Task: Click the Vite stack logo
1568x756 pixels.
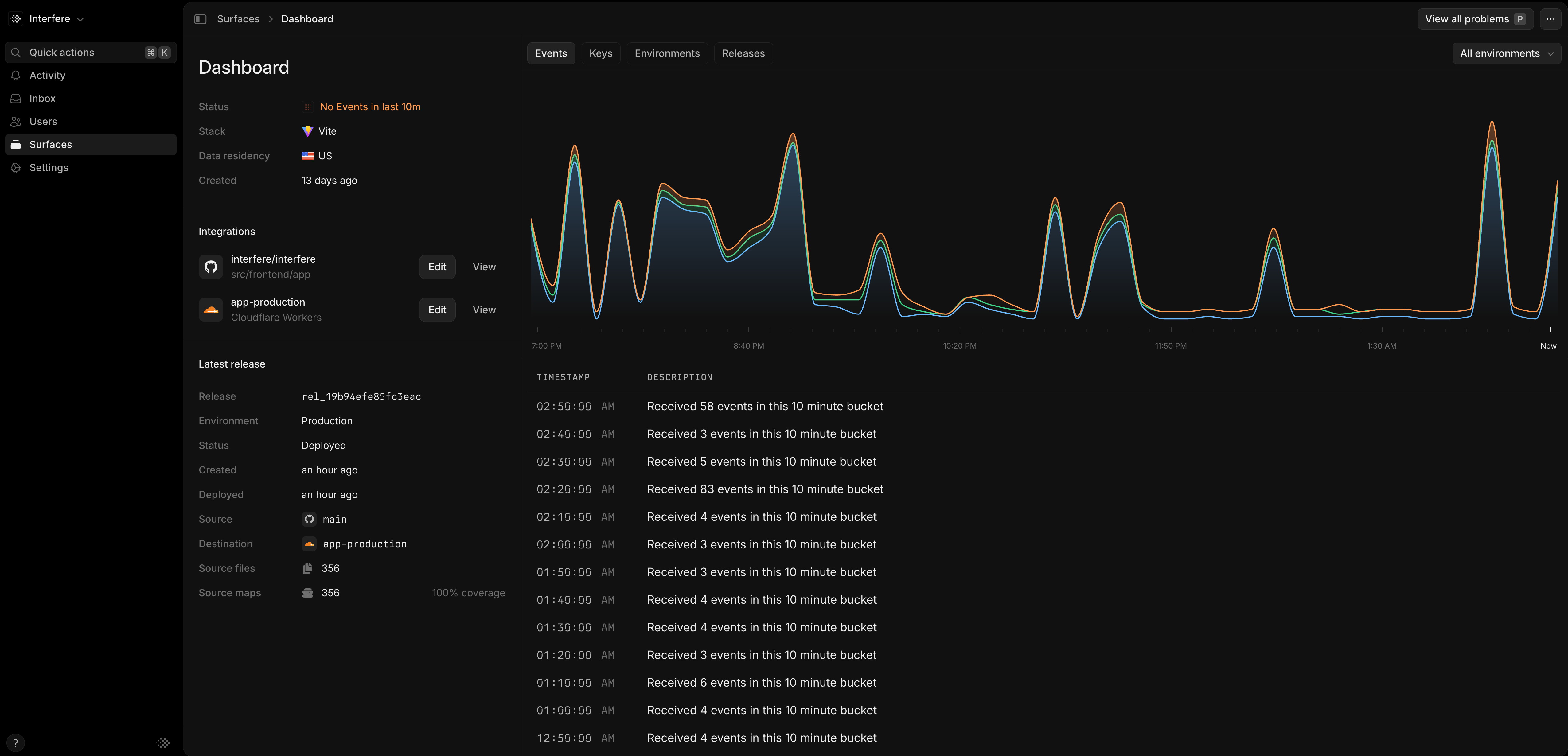Action: click(307, 131)
